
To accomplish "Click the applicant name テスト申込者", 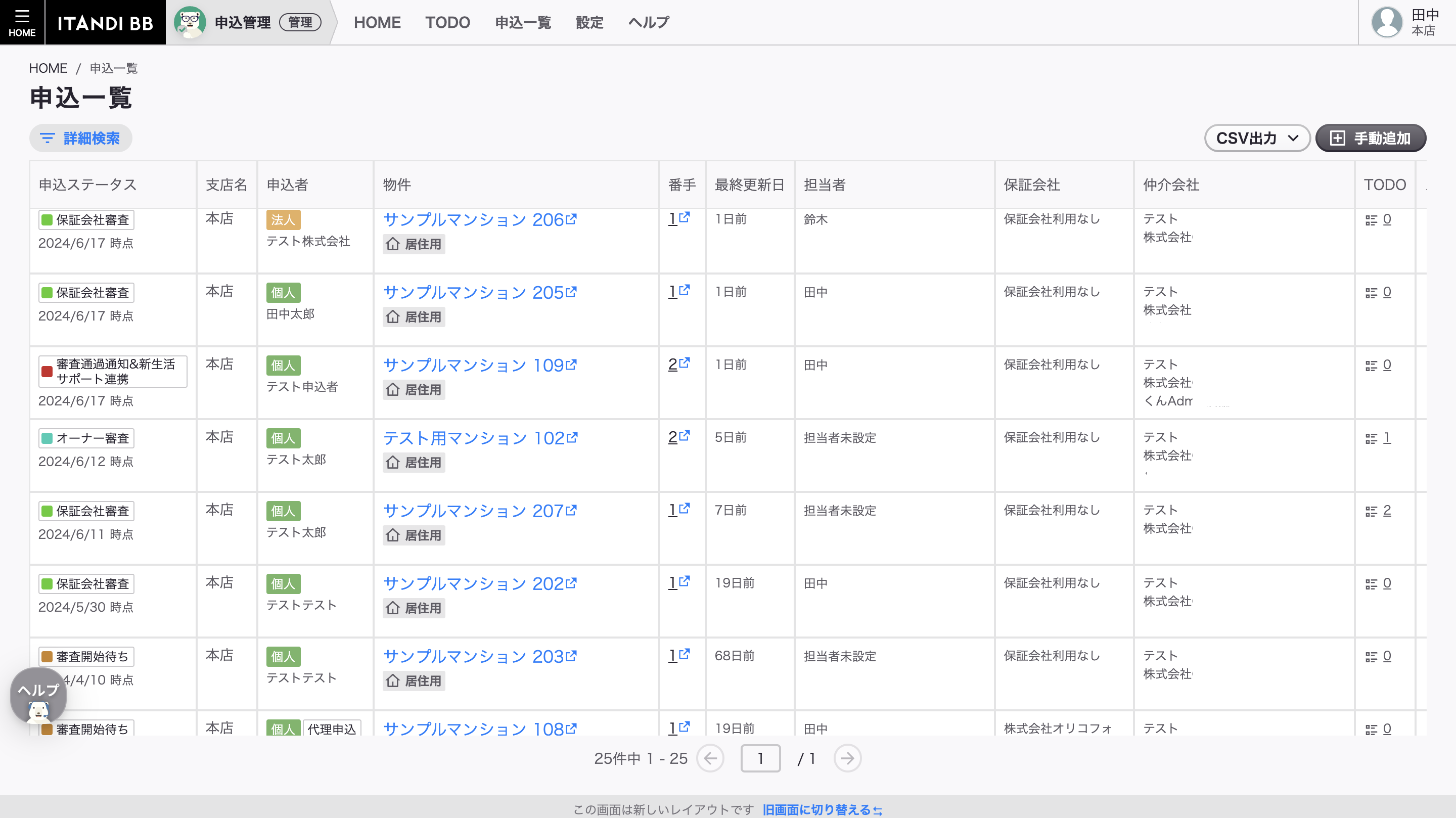I will point(302,387).
